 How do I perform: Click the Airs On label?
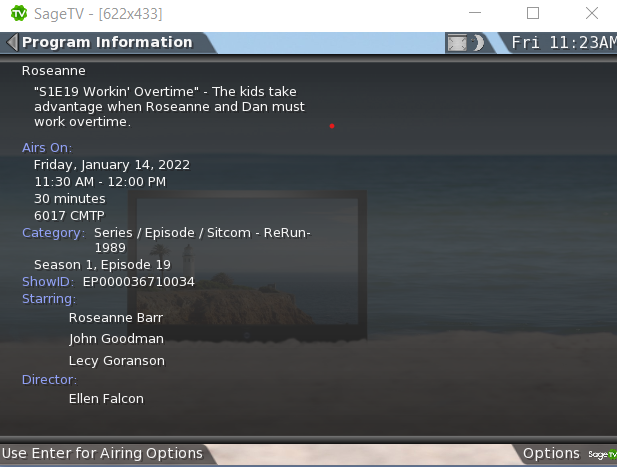tap(47, 148)
